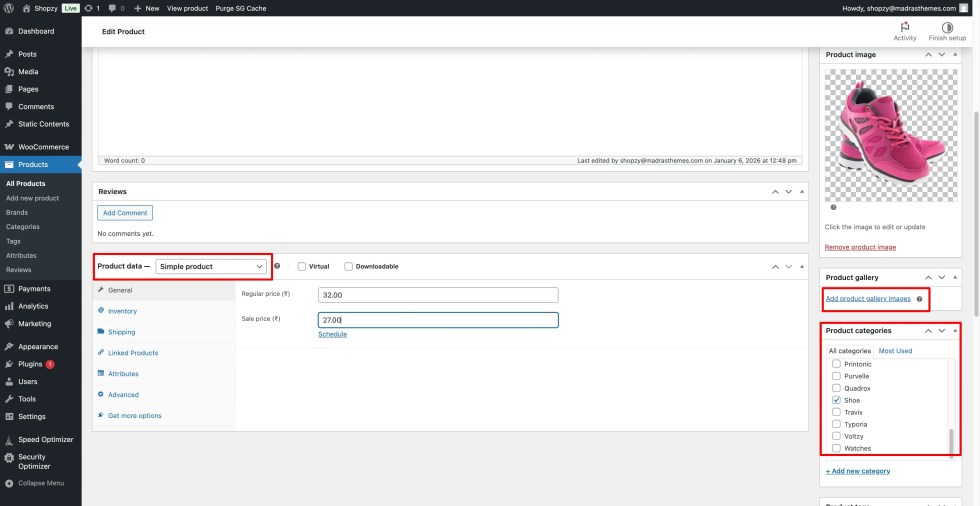Click help icon next to gallery images link
This screenshot has height=506, width=980.
[919, 299]
